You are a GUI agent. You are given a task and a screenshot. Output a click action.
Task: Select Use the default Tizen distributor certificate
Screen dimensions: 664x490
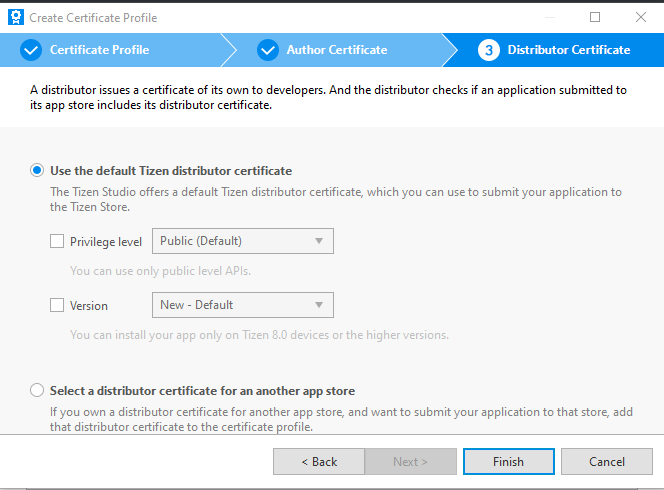click(x=37, y=171)
